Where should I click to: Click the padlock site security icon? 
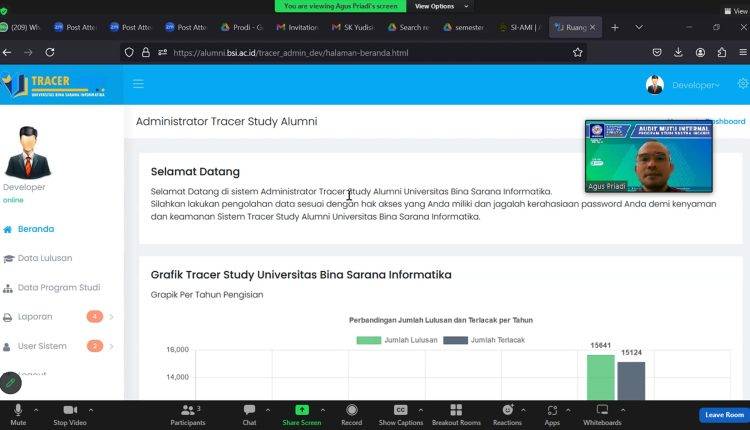pyautogui.click(x=146, y=53)
